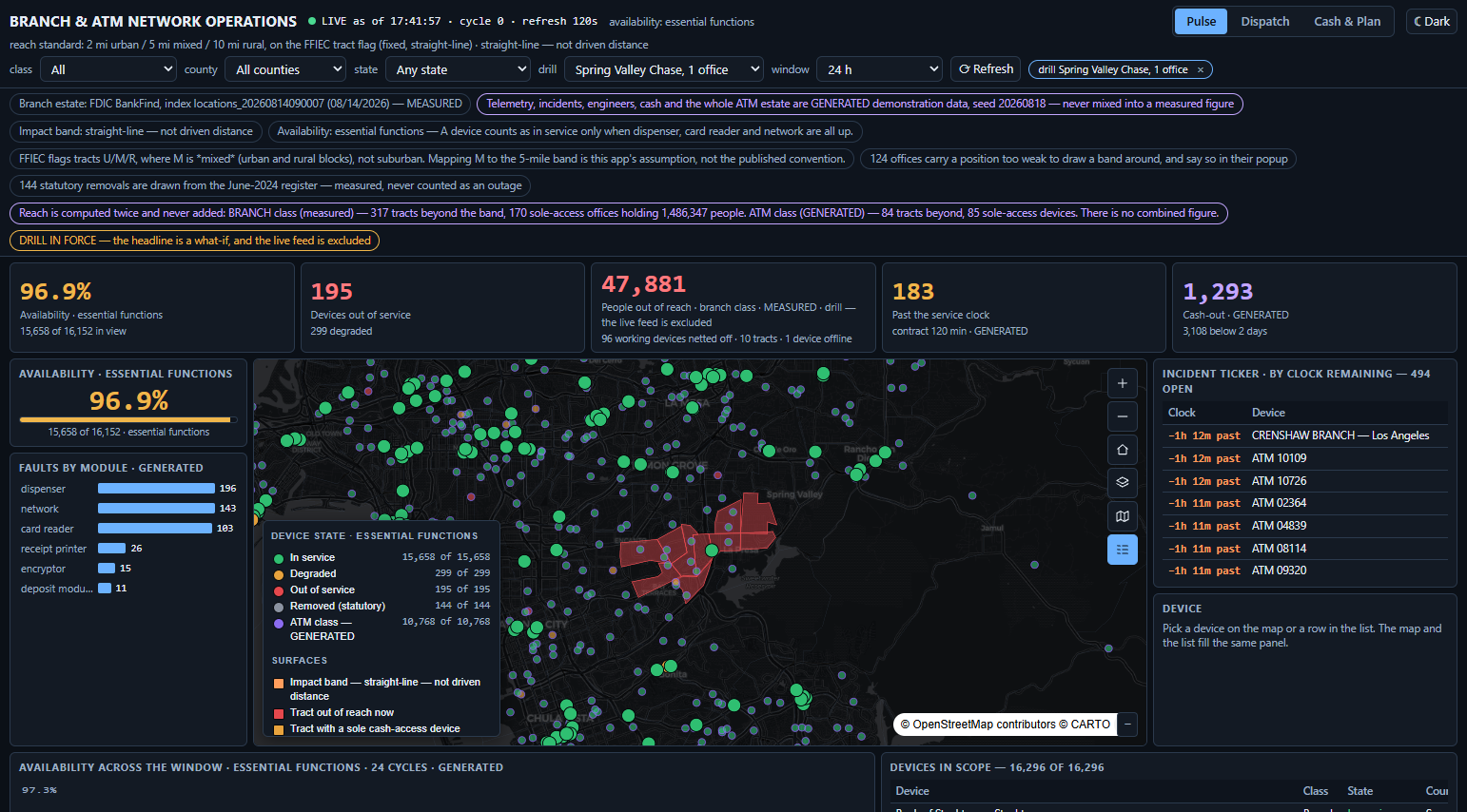The width and height of the screenshot is (1467, 812).
Task: Click the Out of service legend dot
Action: (x=279, y=590)
